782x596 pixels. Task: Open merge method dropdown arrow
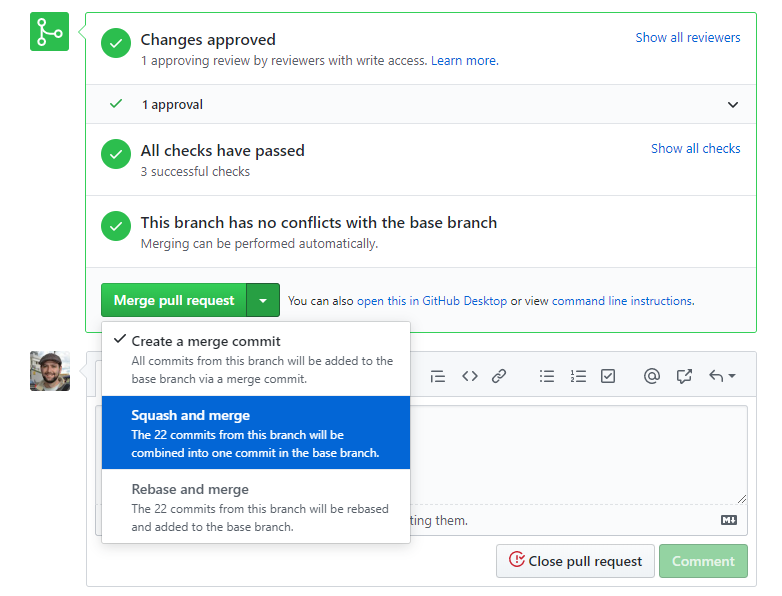[x=263, y=300]
